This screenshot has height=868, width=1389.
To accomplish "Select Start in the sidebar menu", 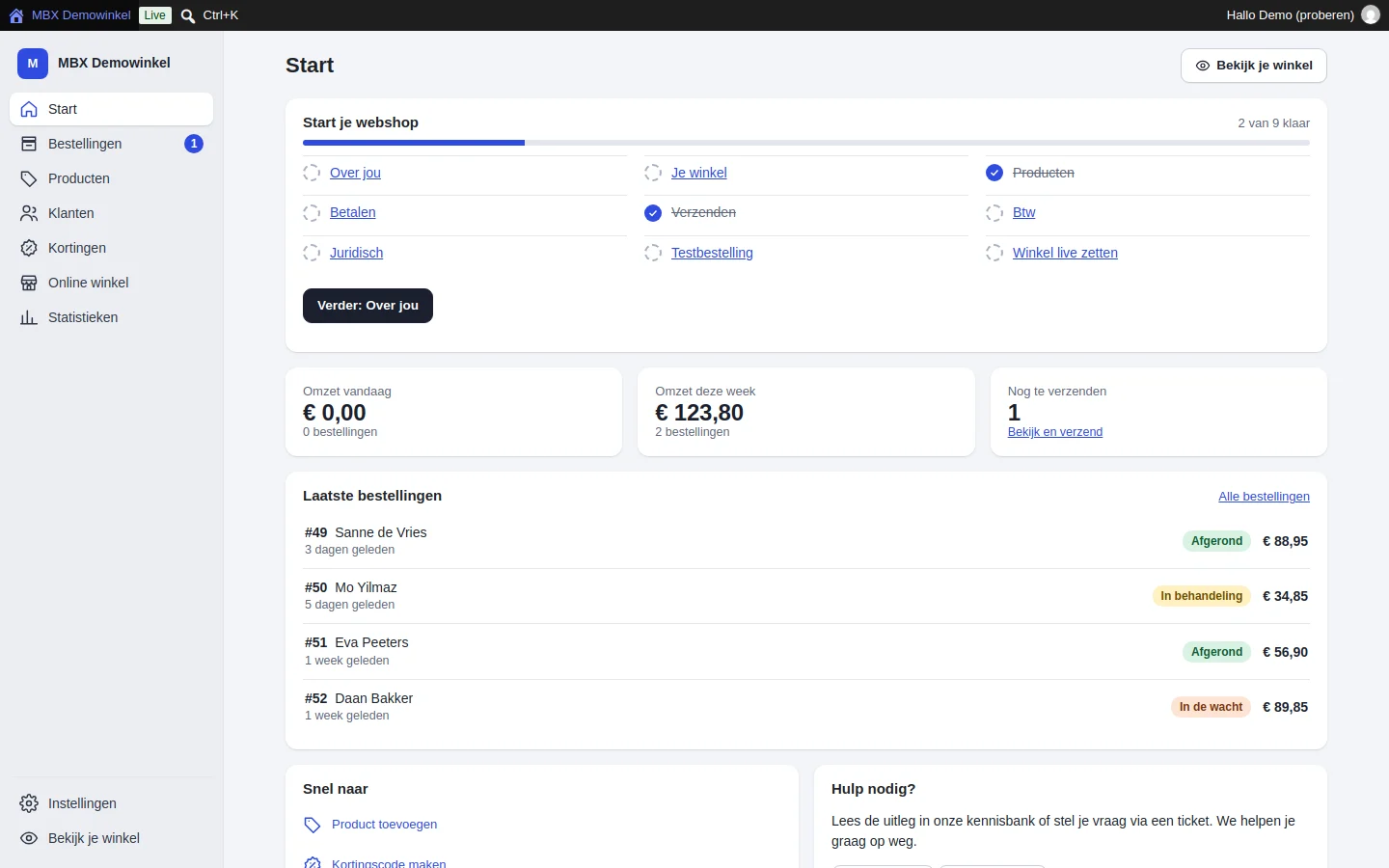I will pyautogui.click(x=111, y=109).
